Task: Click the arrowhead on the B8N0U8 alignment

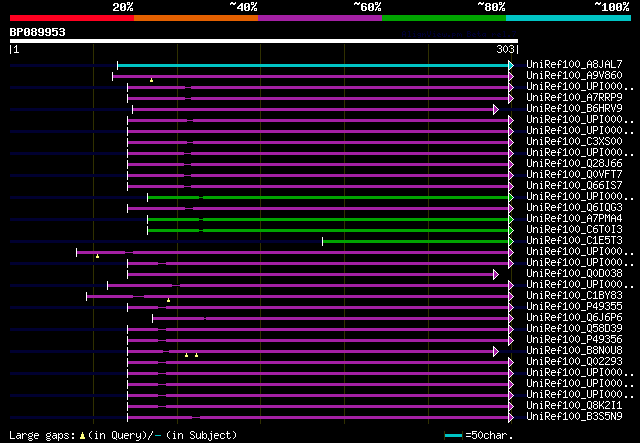Action: (x=495, y=351)
